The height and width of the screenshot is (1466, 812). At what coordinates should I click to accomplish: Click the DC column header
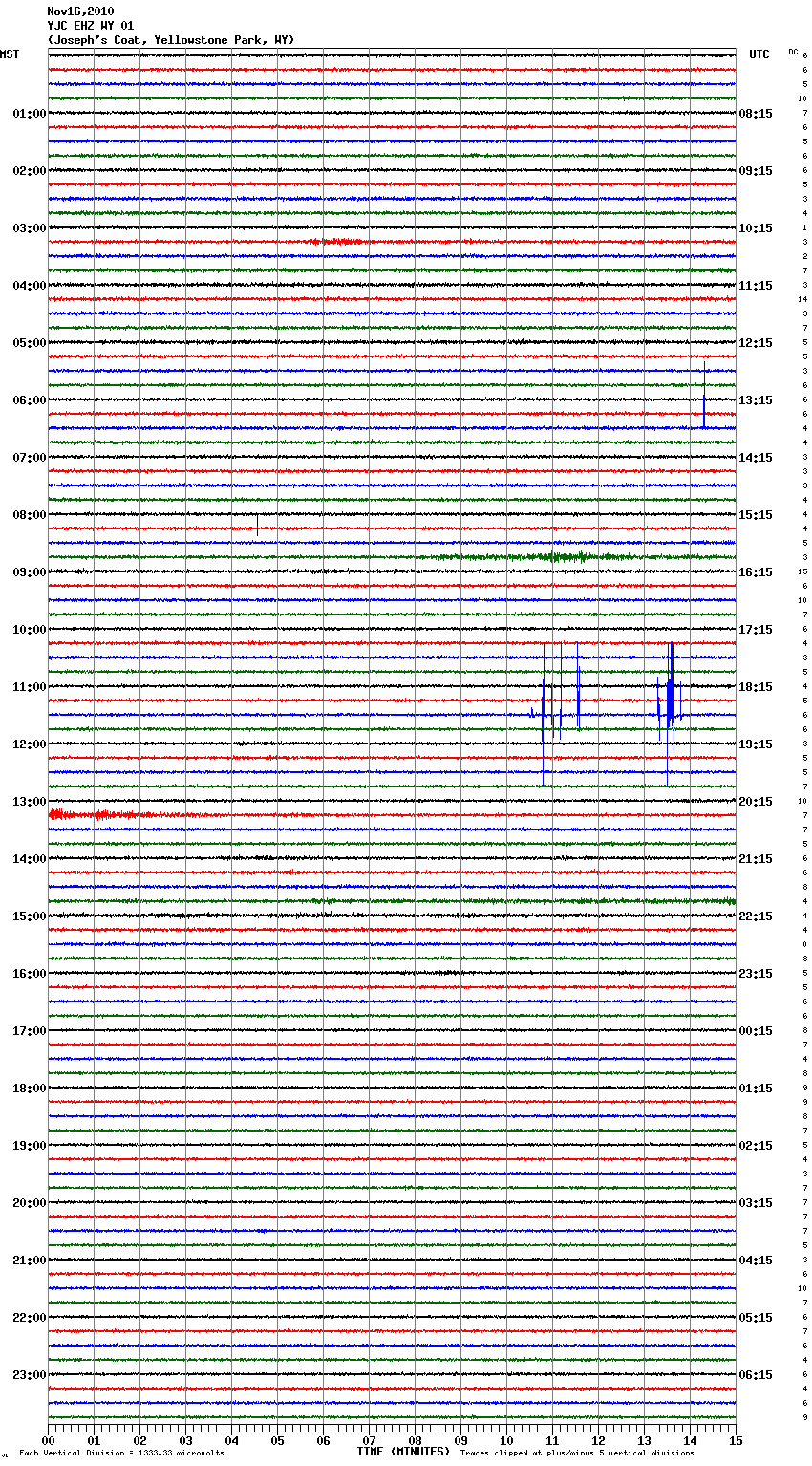click(x=793, y=52)
